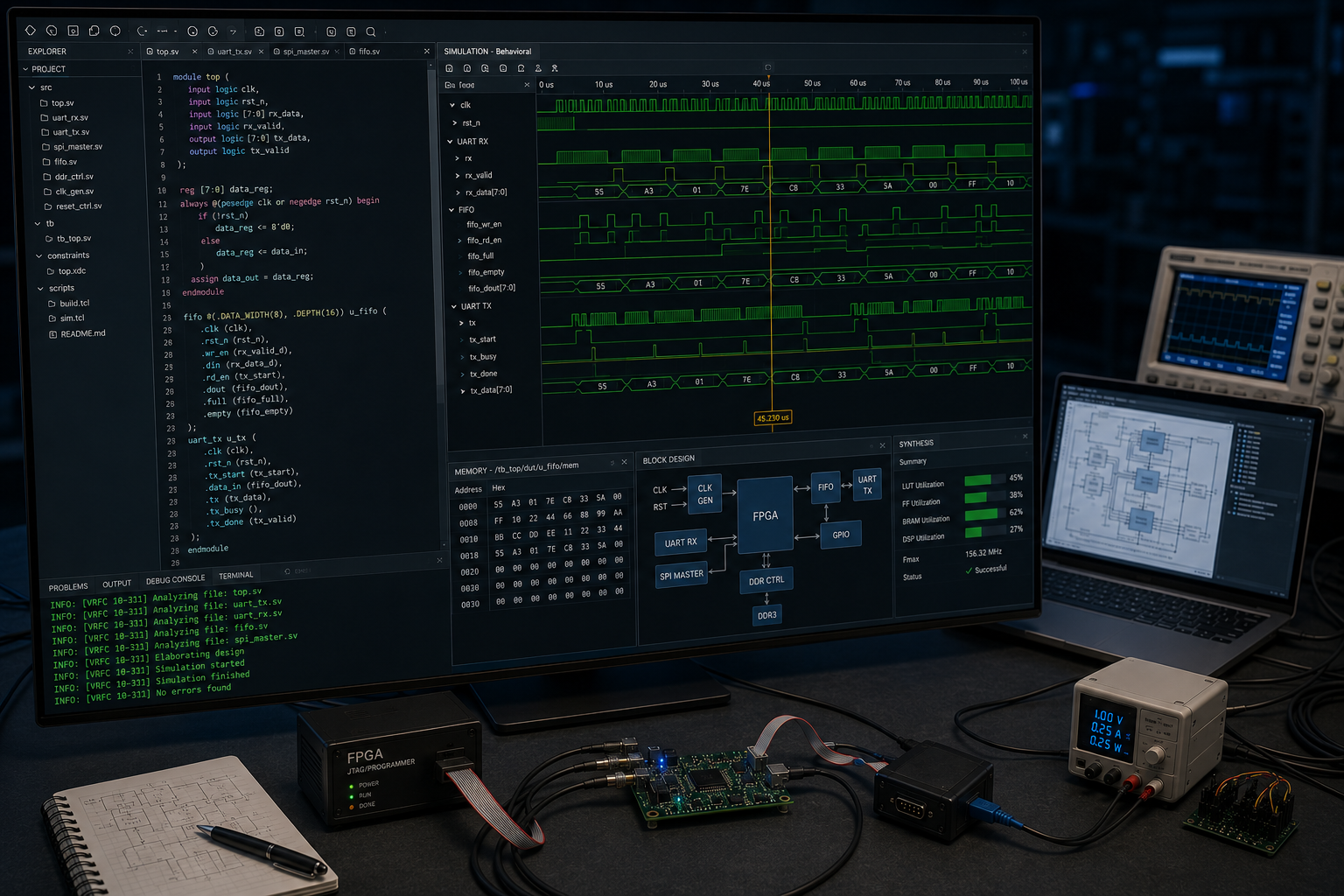Image resolution: width=1344 pixels, height=896 pixels.
Task: Switch to the spi_master.sv editor tab
Action: (x=301, y=52)
